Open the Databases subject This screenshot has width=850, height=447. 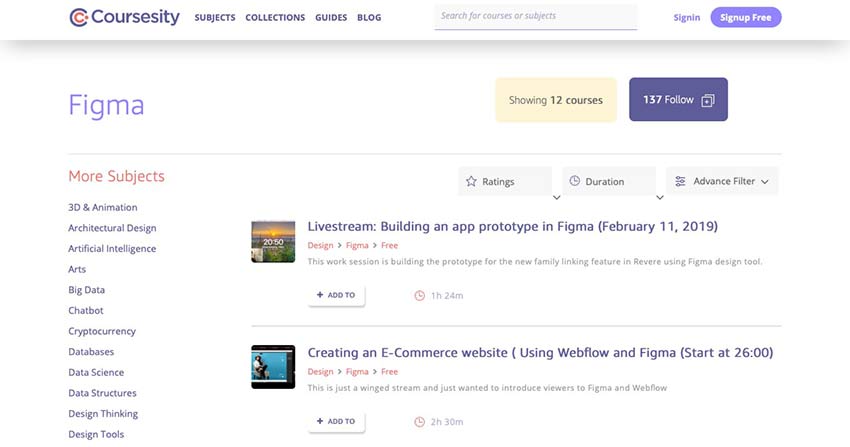pos(91,352)
